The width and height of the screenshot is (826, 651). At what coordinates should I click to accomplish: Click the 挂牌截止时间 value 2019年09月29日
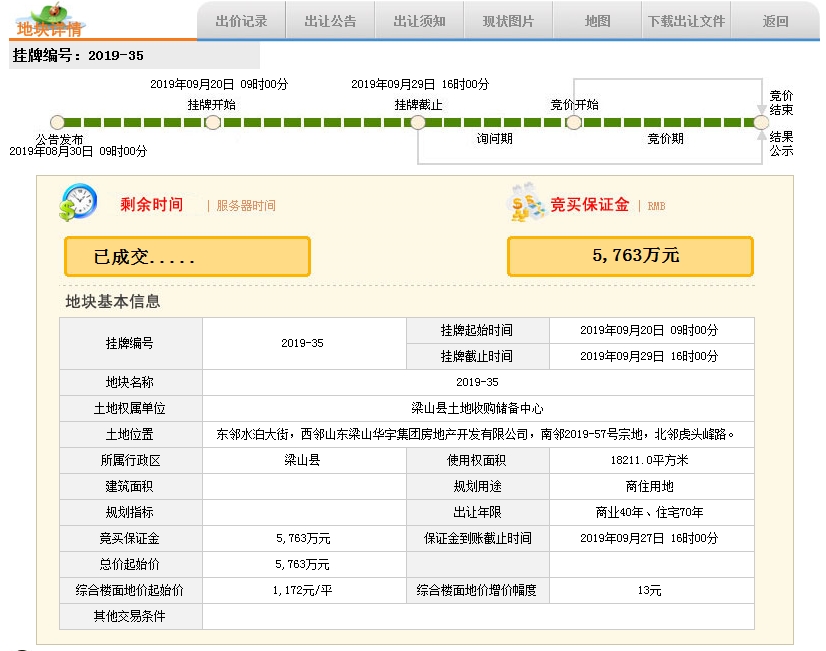(x=651, y=356)
